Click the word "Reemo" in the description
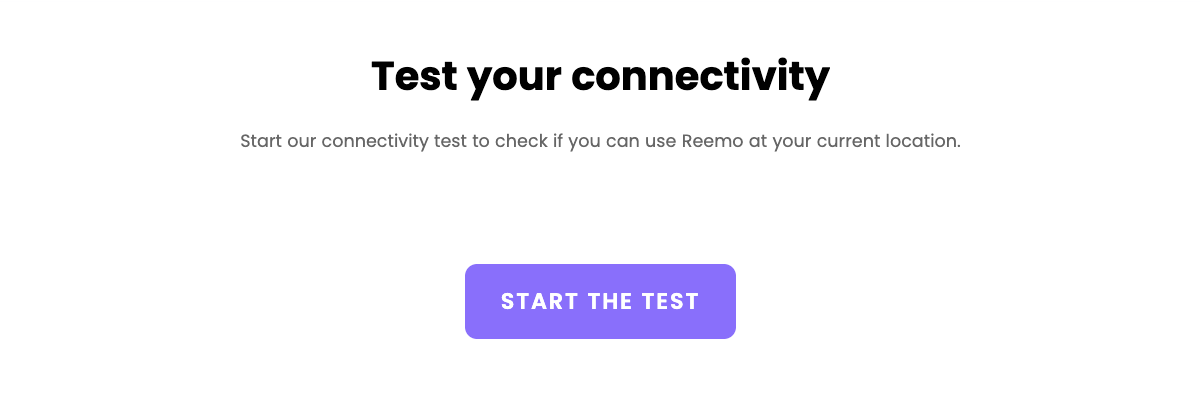 [x=712, y=141]
